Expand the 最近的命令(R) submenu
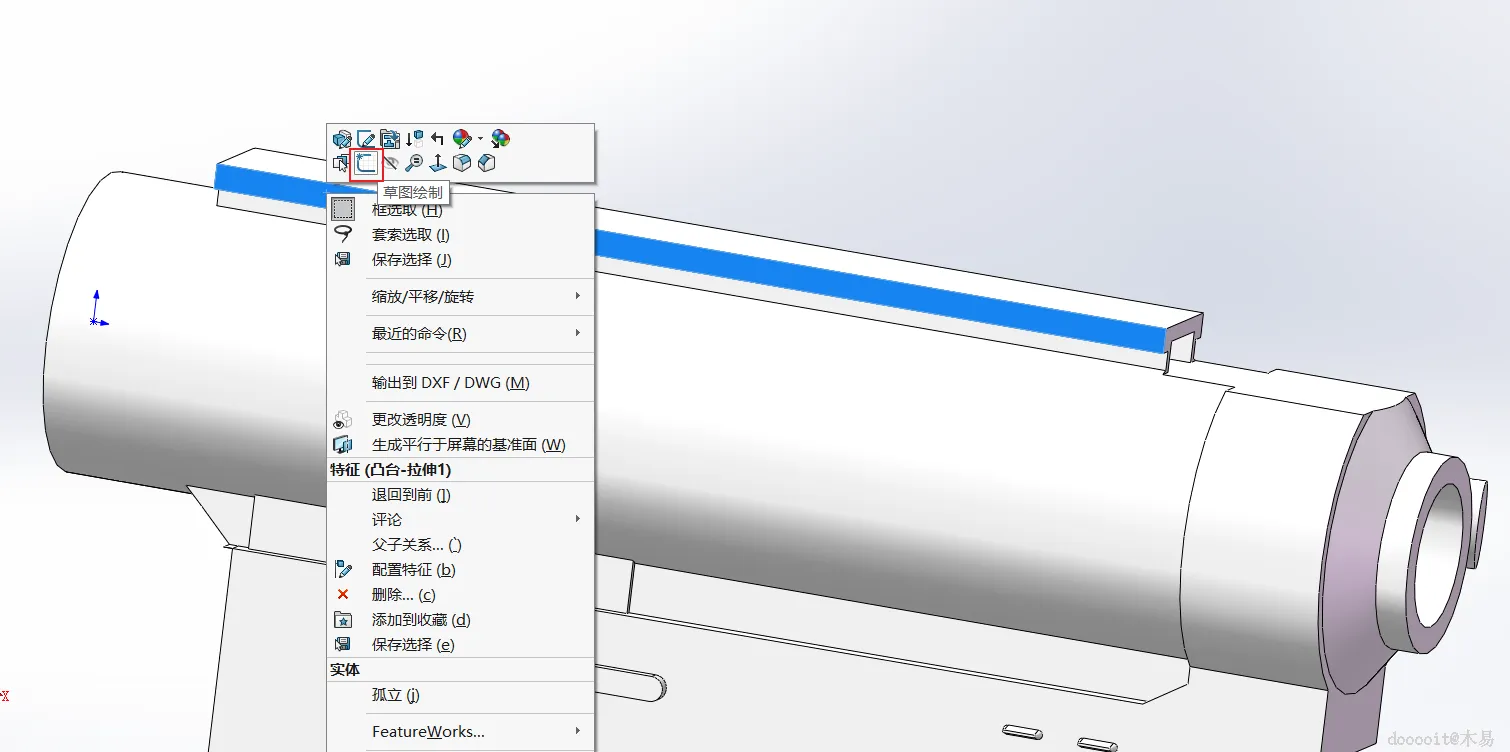This screenshot has width=1510, height=752. (461, 334)
